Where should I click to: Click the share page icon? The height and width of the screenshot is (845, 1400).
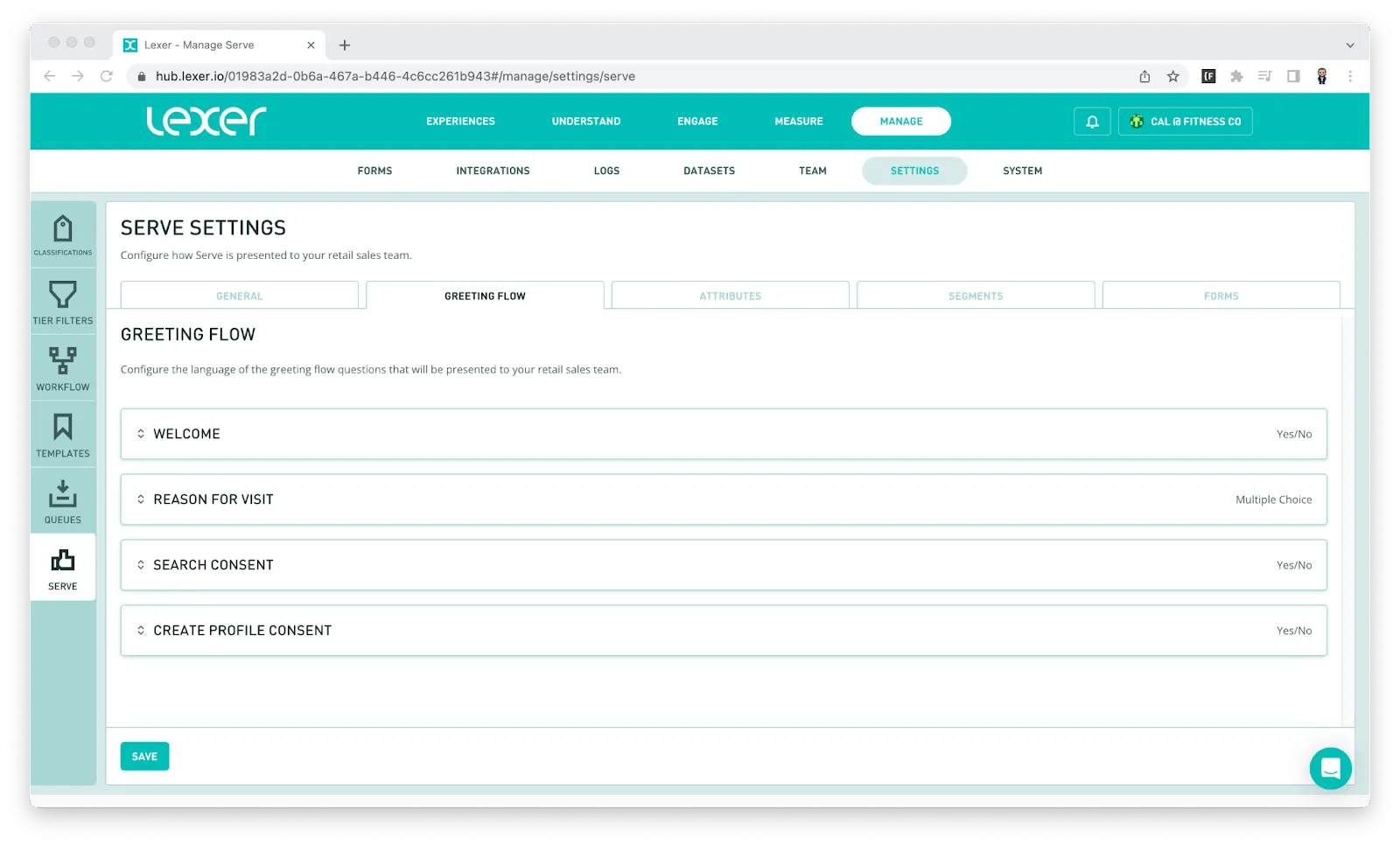[1144, 76]
